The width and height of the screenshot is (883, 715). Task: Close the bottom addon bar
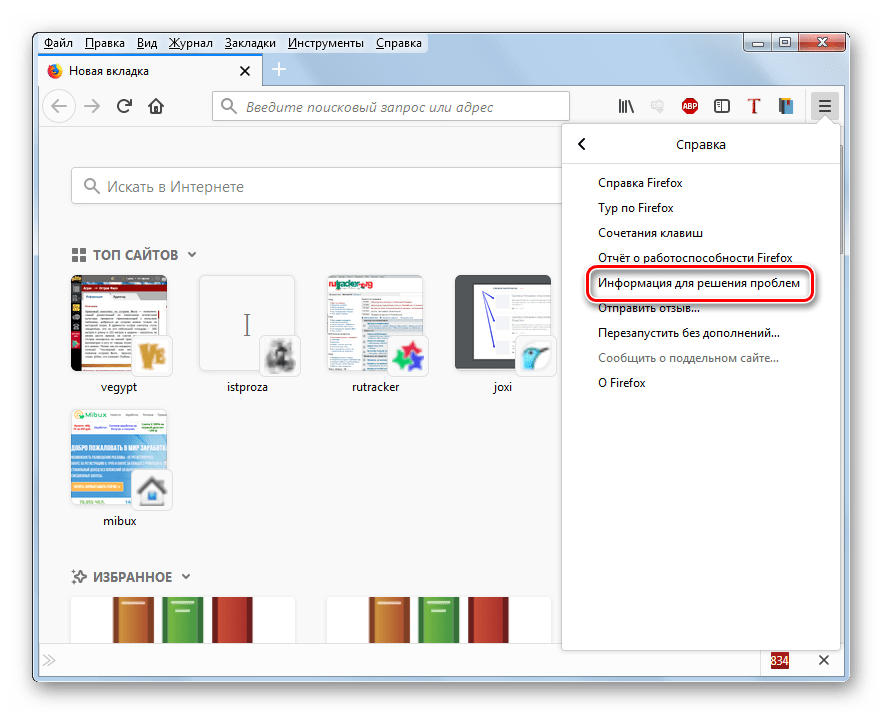click(x=823, y=660)
